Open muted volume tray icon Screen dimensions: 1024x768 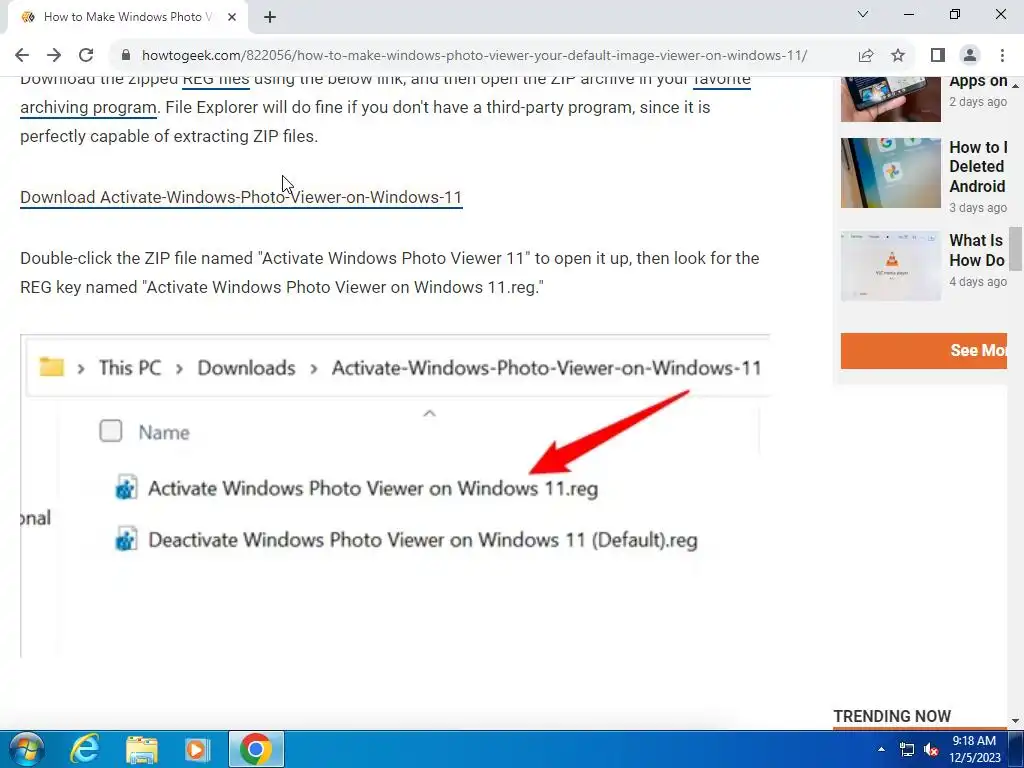click(932, 749)
